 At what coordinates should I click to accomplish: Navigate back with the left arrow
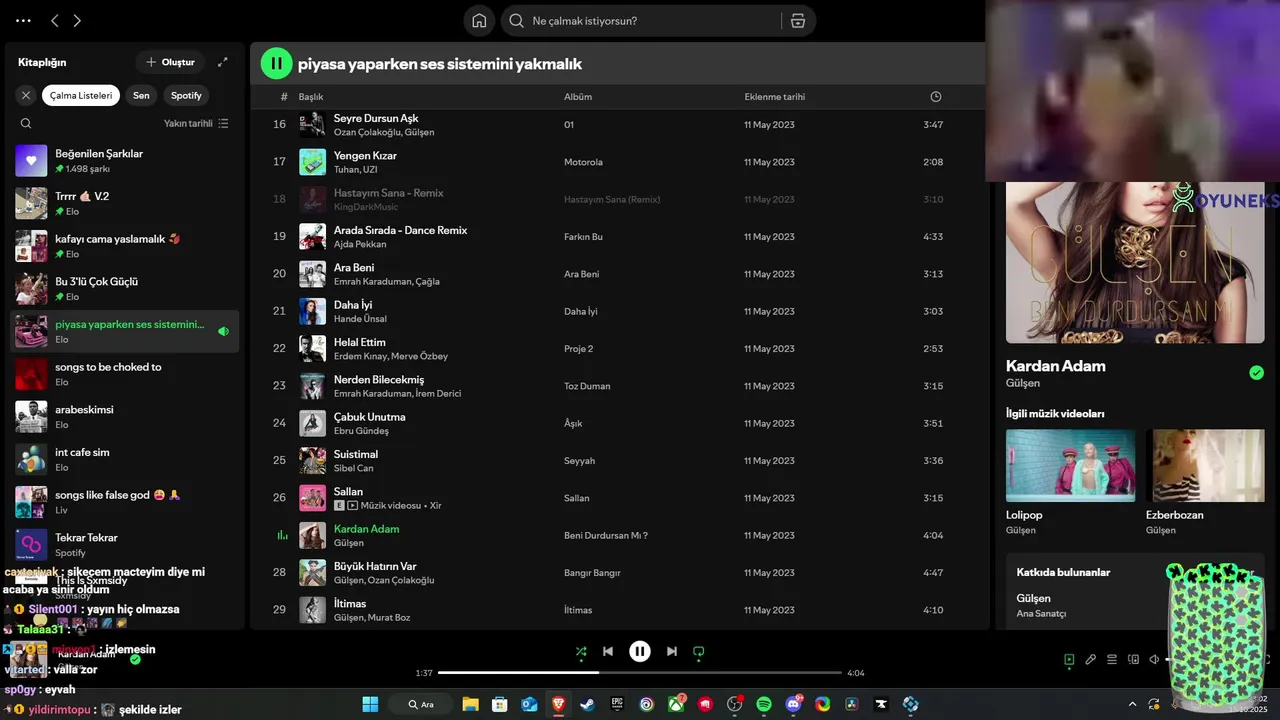click(55, 21)
